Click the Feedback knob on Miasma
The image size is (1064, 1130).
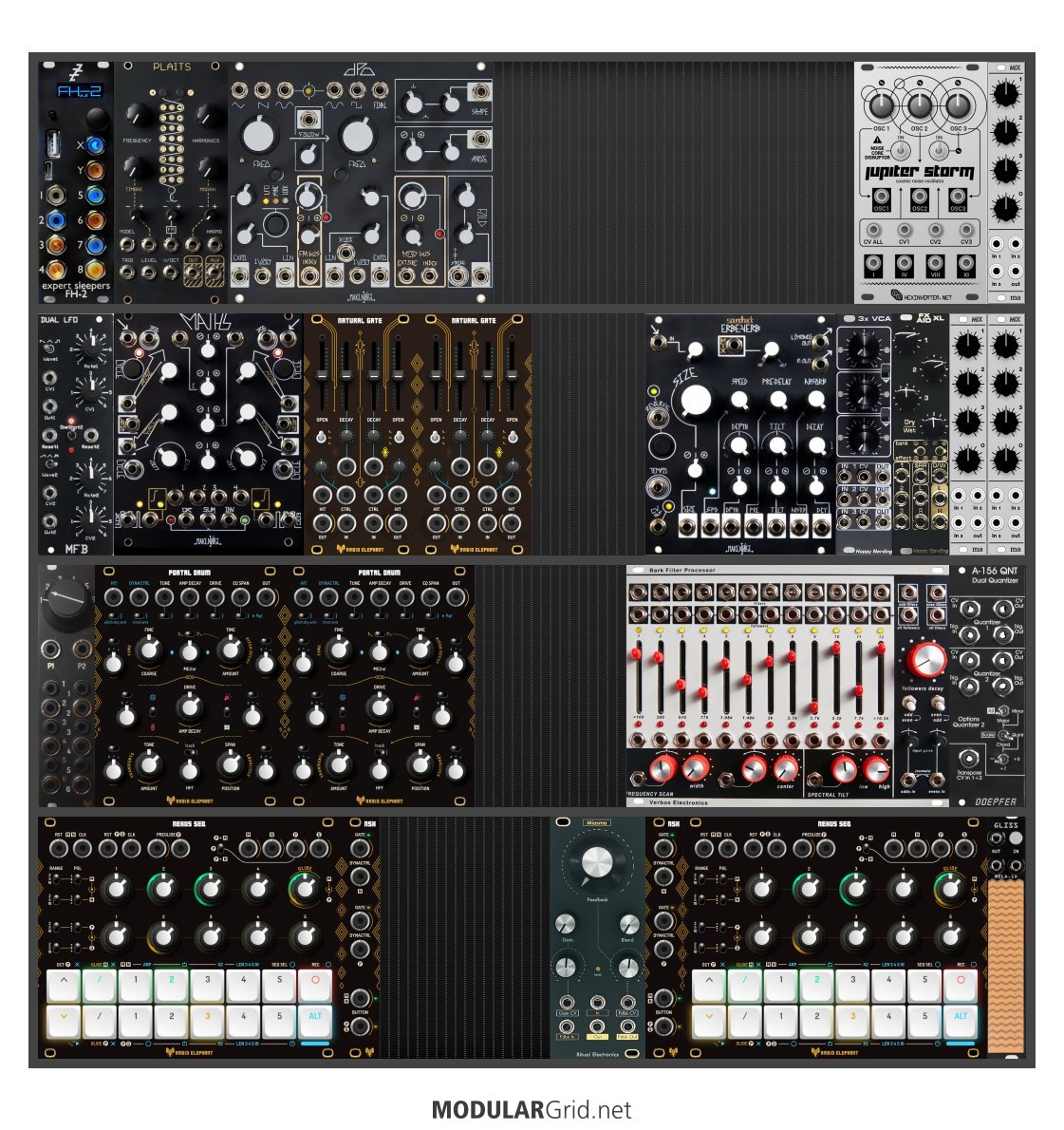coord(596,864)
